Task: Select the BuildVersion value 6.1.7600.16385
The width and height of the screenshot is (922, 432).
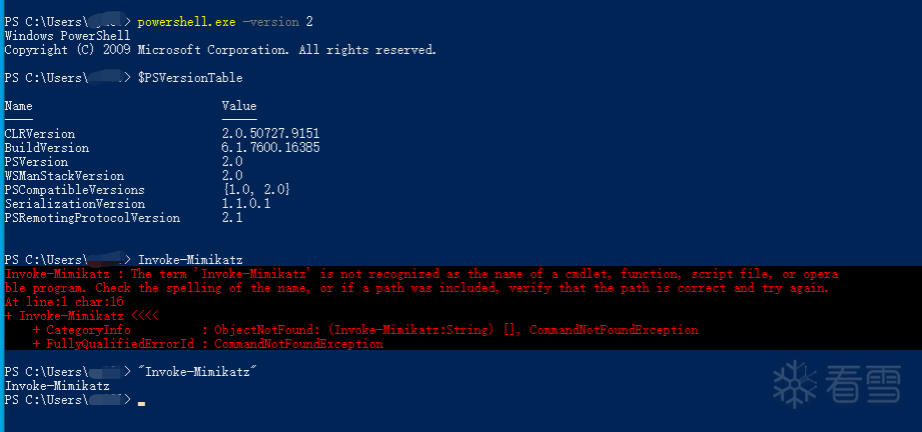Action: click(271, 147)
